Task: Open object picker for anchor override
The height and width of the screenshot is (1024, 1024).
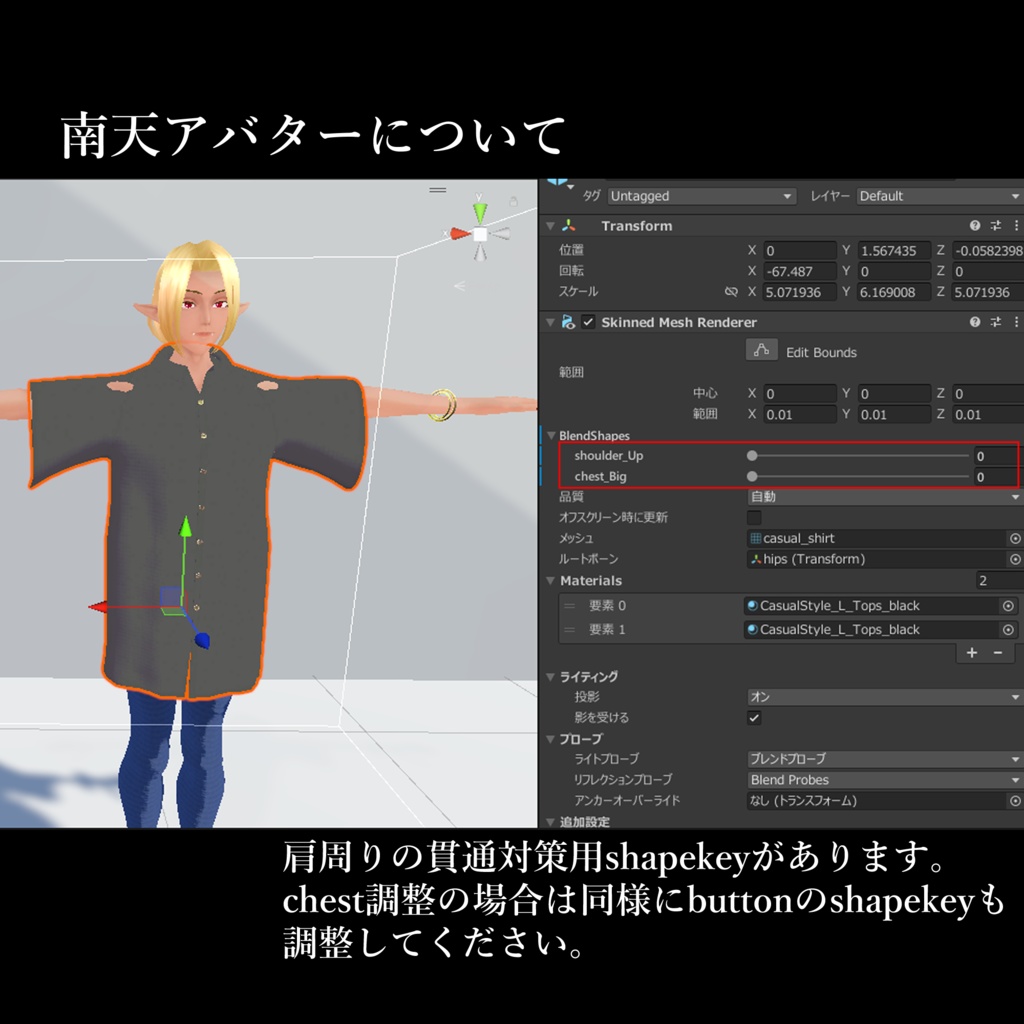Action: (x=1015, y=801)
